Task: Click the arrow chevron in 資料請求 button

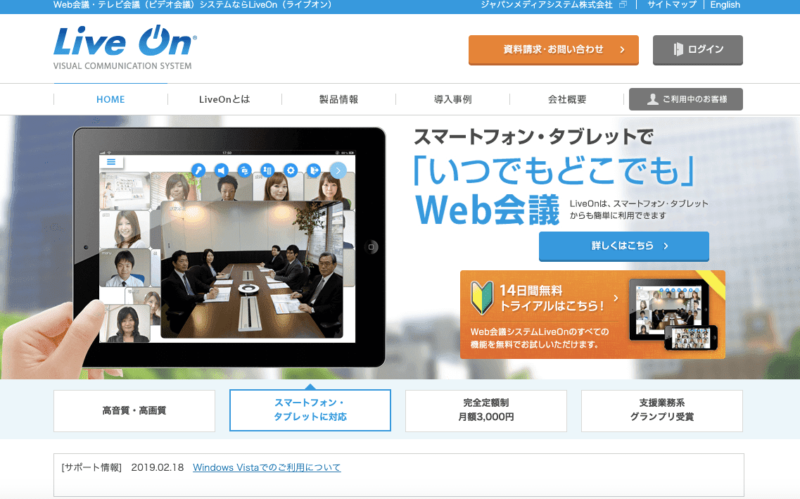Action: point(622,49)
